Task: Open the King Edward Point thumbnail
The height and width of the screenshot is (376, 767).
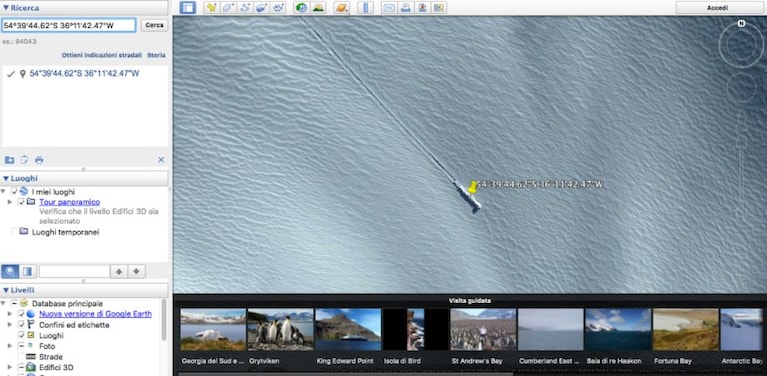Action: (348, 330)
